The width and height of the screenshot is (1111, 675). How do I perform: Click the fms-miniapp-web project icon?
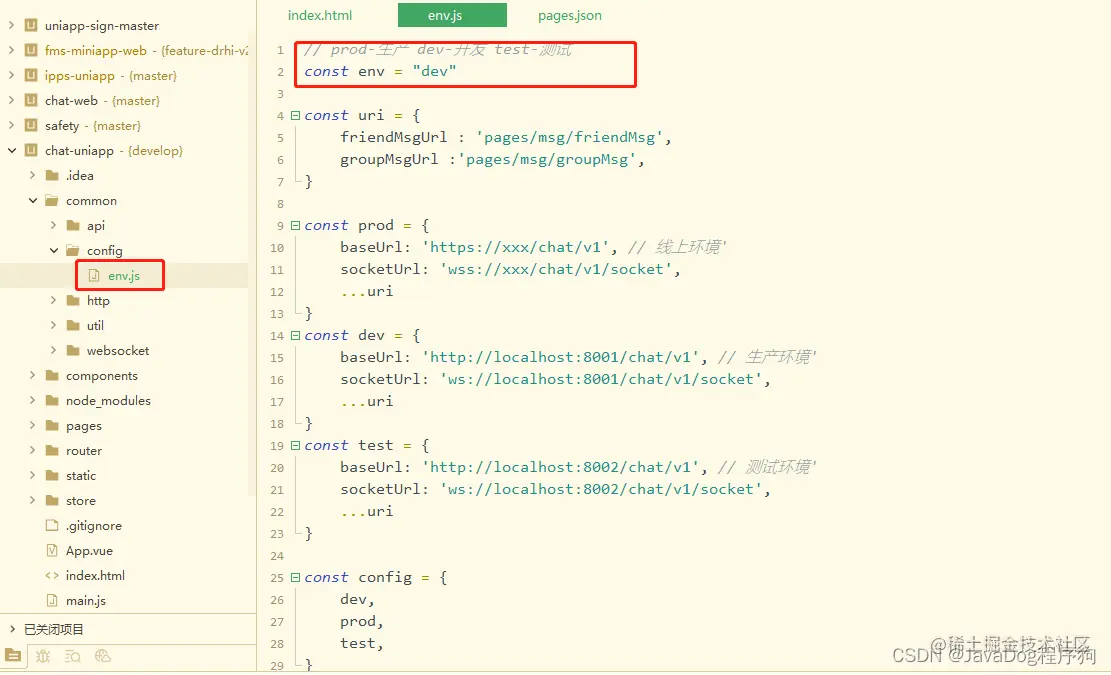[x=30, y=50]
